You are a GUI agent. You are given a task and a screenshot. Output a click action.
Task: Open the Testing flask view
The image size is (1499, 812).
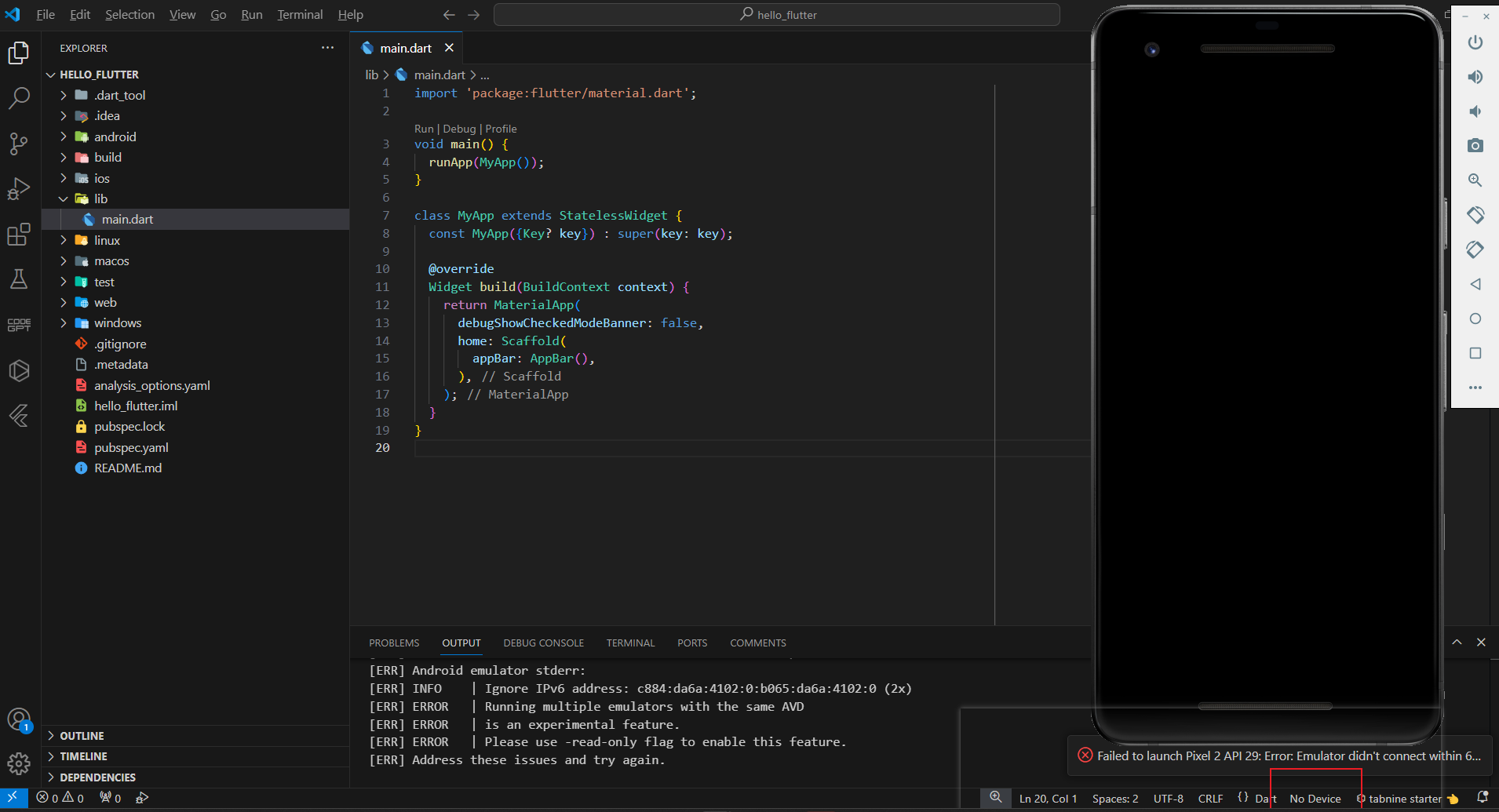coord(19,279)
